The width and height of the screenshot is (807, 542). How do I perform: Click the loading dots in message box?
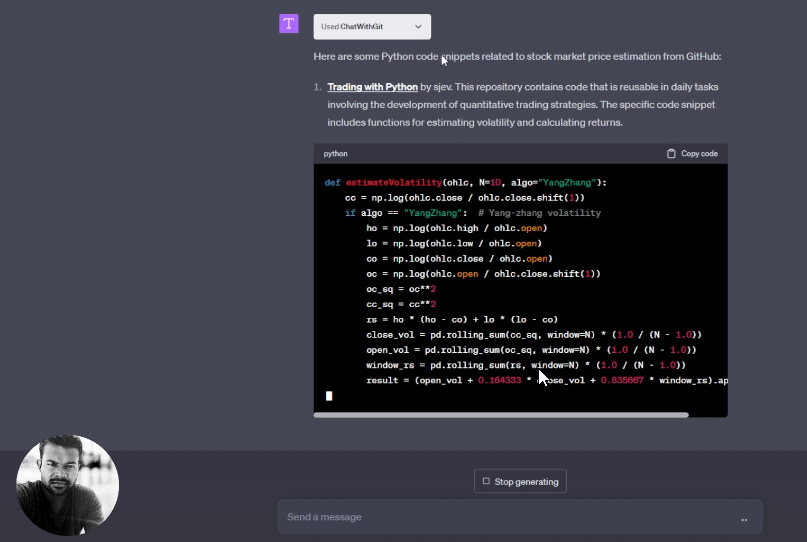coord(744,519)
